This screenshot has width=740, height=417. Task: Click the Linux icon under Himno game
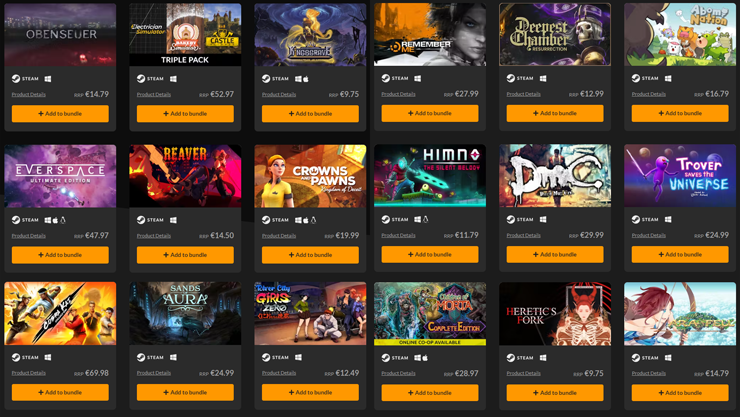tap(425, 219)
